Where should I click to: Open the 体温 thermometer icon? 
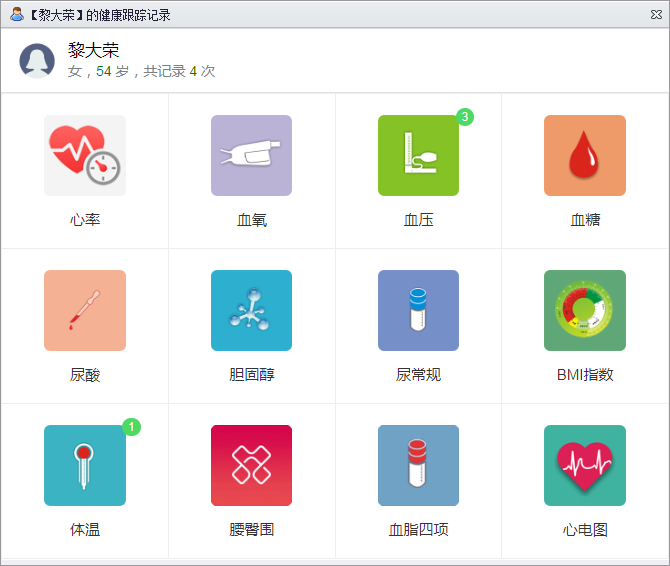85,466
